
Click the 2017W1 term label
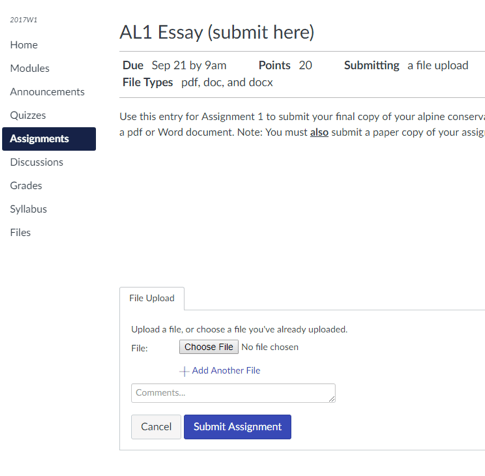click(x=23, y=20)
